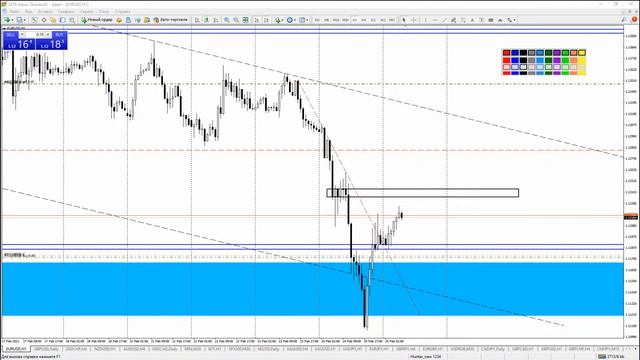Toggle the Data Window panel
Image resolution: width=640 pixels, height=360 pixels.
tap(44, 20)
